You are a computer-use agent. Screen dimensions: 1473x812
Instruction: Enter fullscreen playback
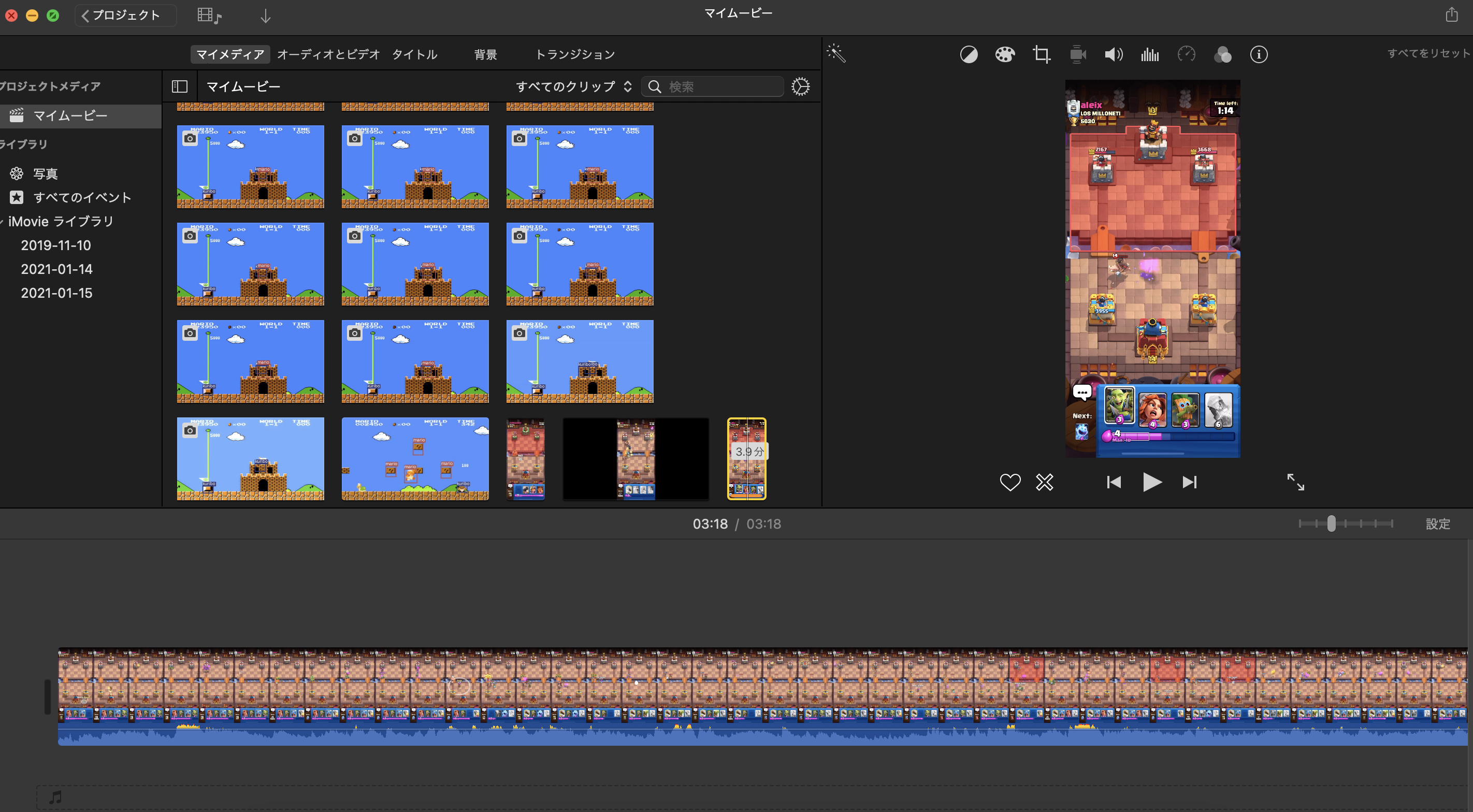1296,482
